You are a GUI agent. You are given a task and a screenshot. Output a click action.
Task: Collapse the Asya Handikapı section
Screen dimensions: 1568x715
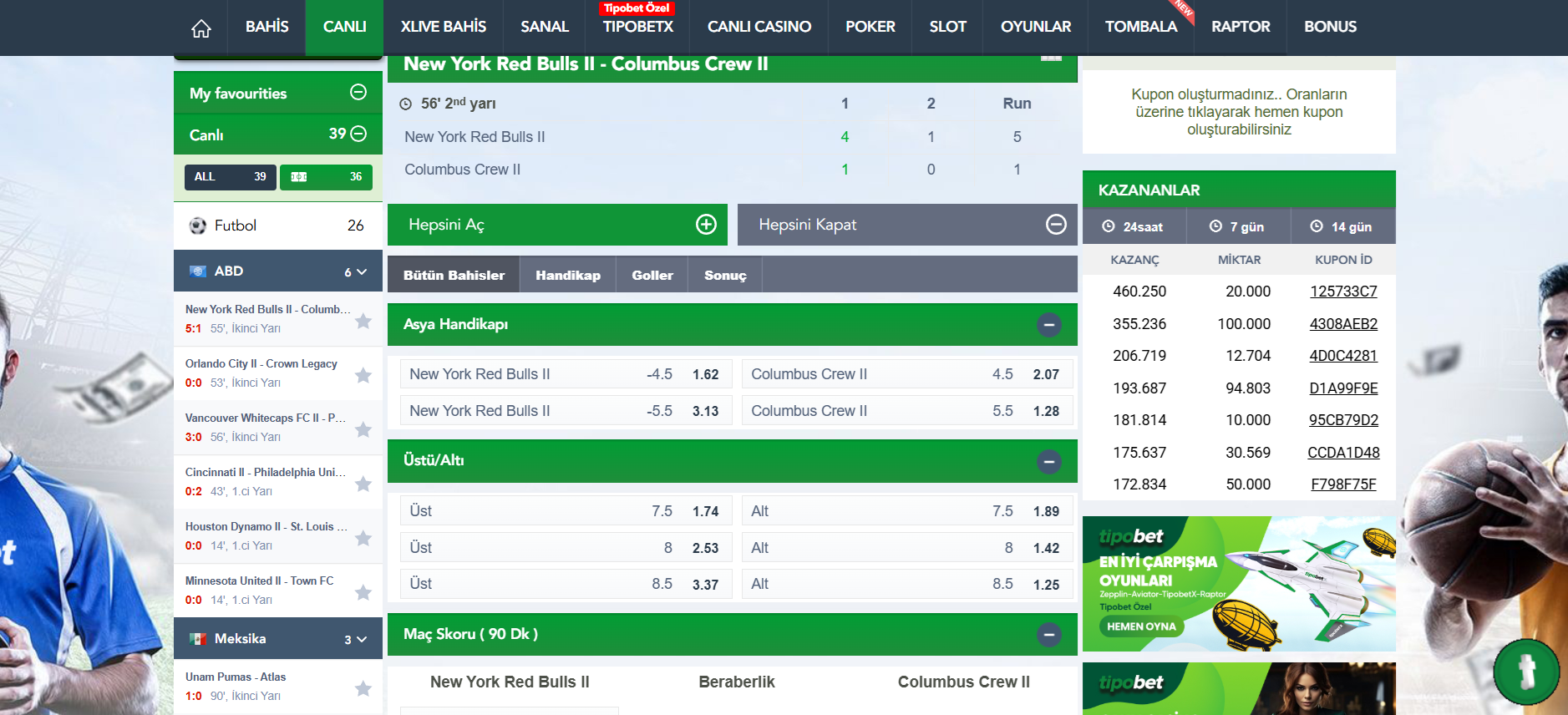pos(1049,325)
